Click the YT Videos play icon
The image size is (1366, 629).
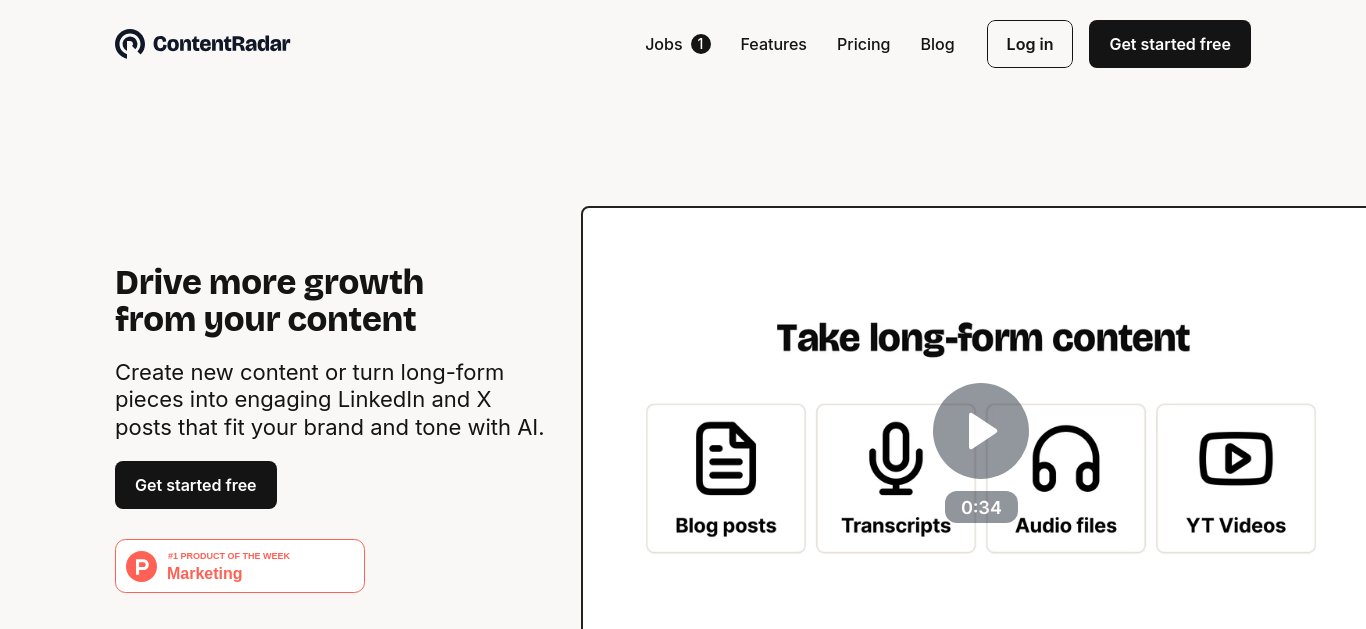tap(1236, 459)
